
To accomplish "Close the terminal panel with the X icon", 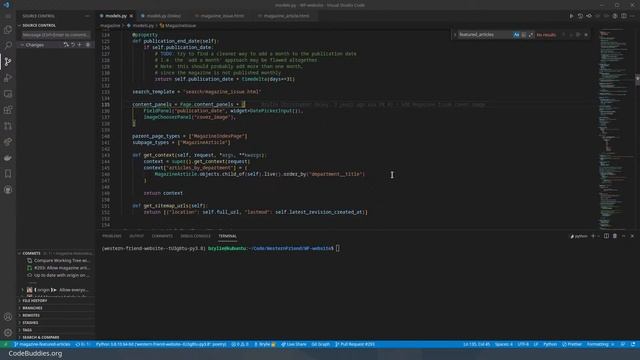I will click(632, 236).
